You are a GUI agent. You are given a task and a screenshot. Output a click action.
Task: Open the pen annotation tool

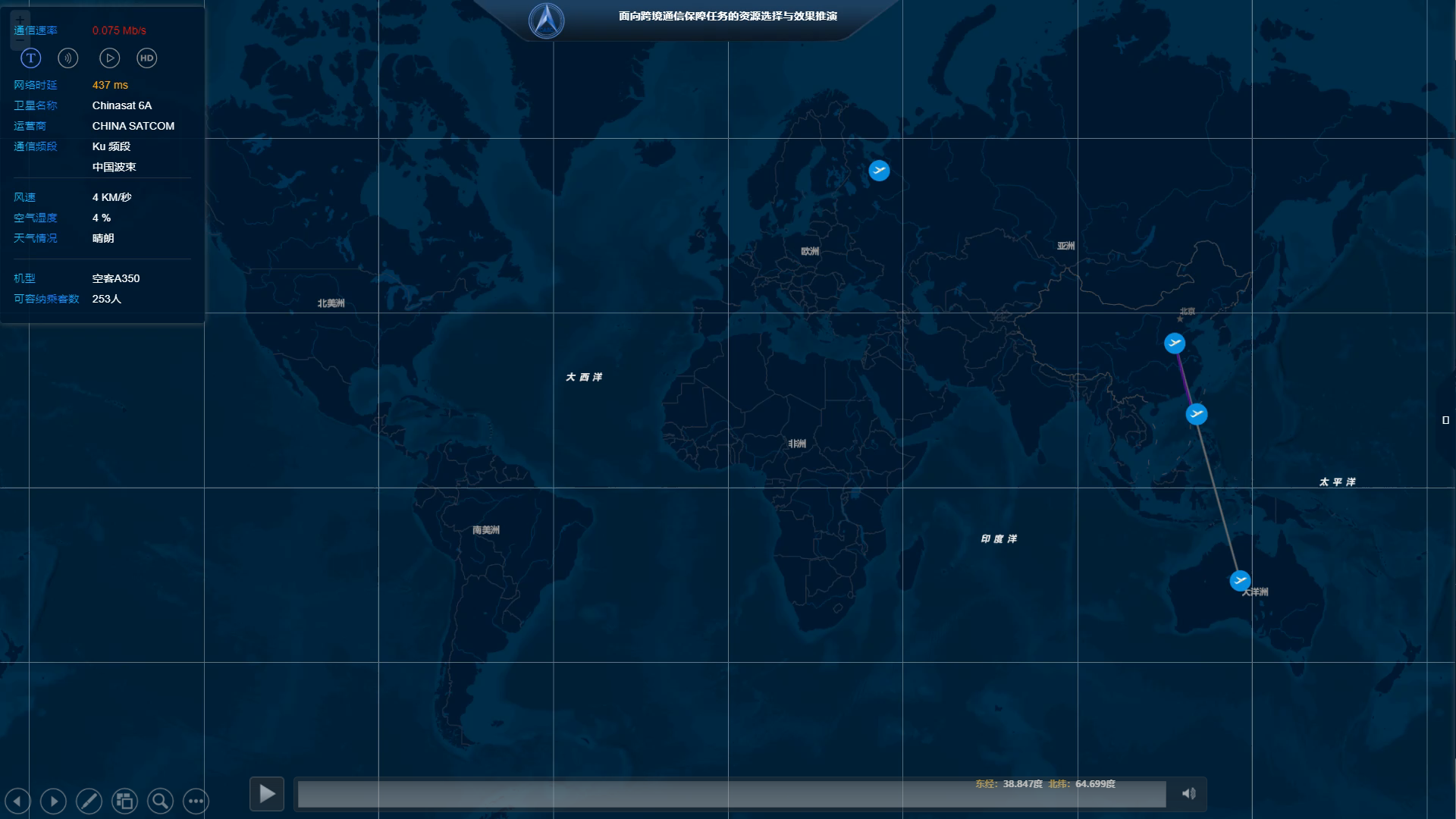pos(89,801)
